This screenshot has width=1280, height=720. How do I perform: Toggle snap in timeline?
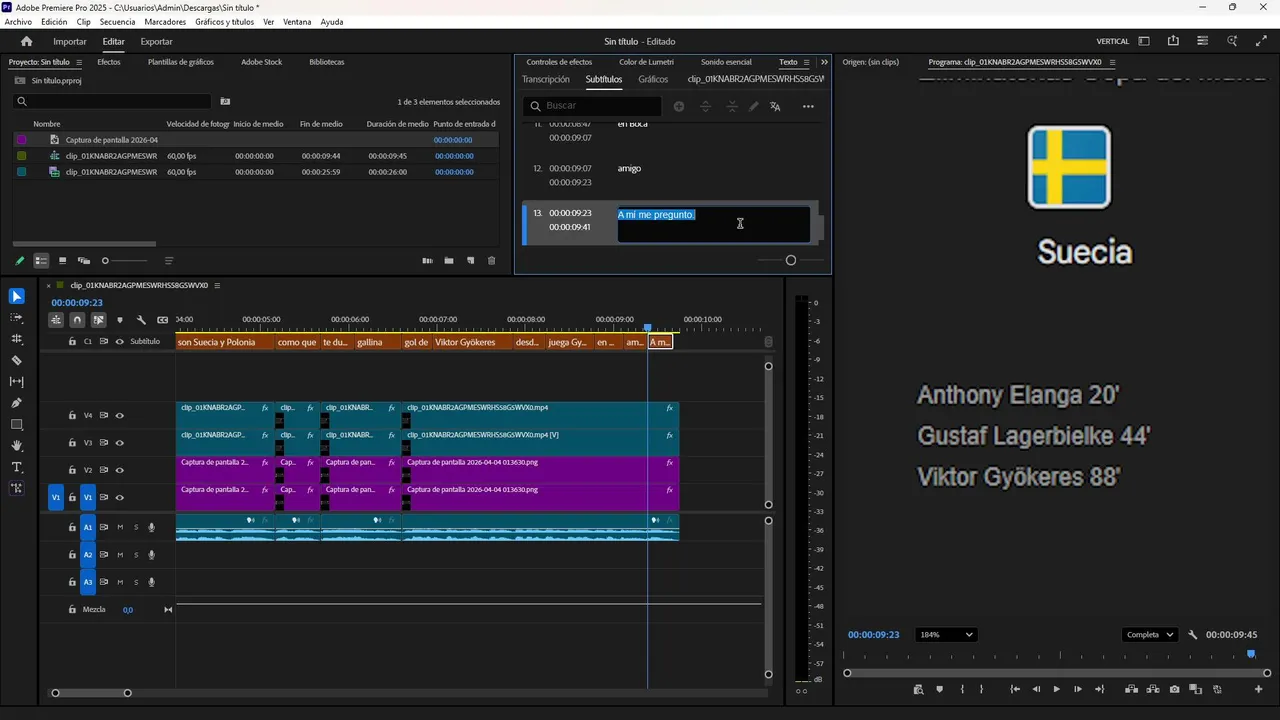click(77, 320)
